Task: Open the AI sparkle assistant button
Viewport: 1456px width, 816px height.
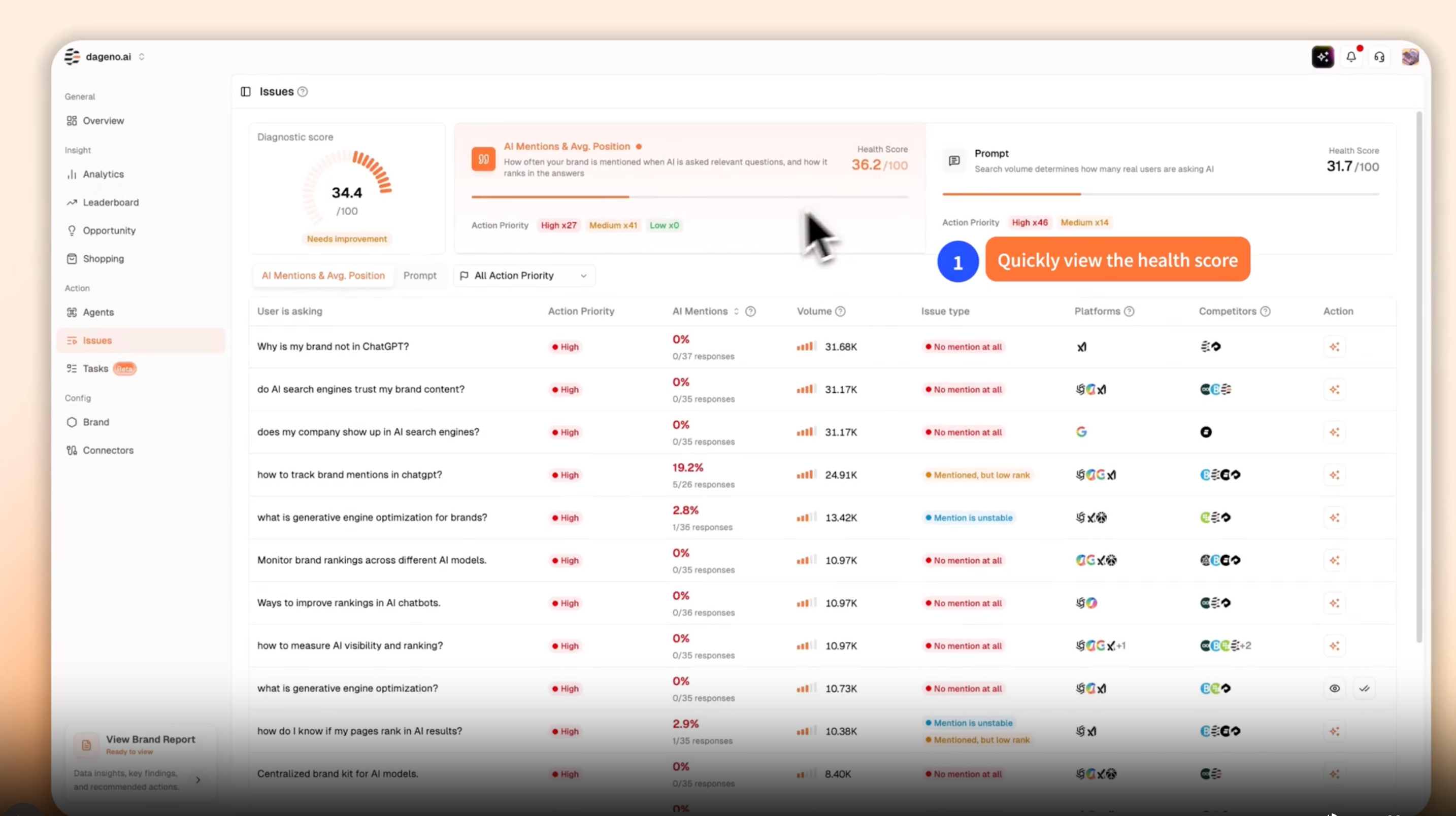Action: coord(1322,56)
